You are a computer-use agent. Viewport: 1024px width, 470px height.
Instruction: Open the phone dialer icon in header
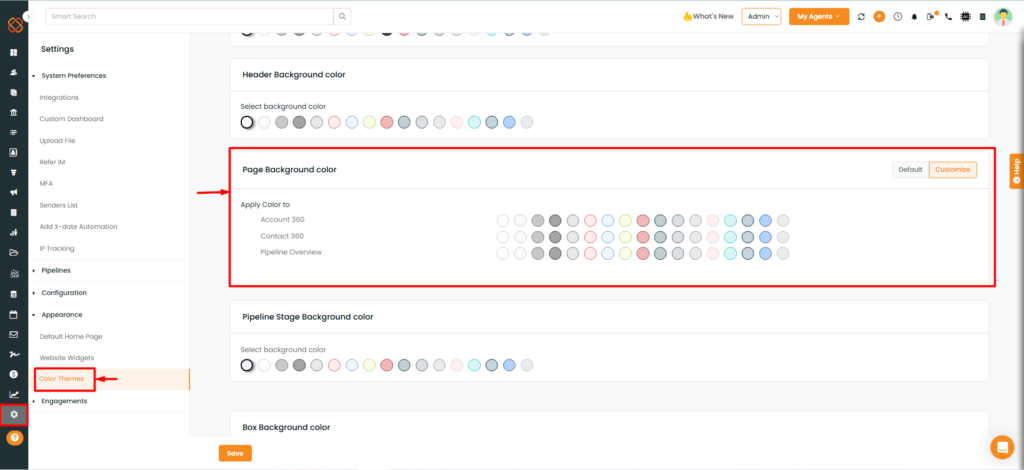[x=948, y=16]
